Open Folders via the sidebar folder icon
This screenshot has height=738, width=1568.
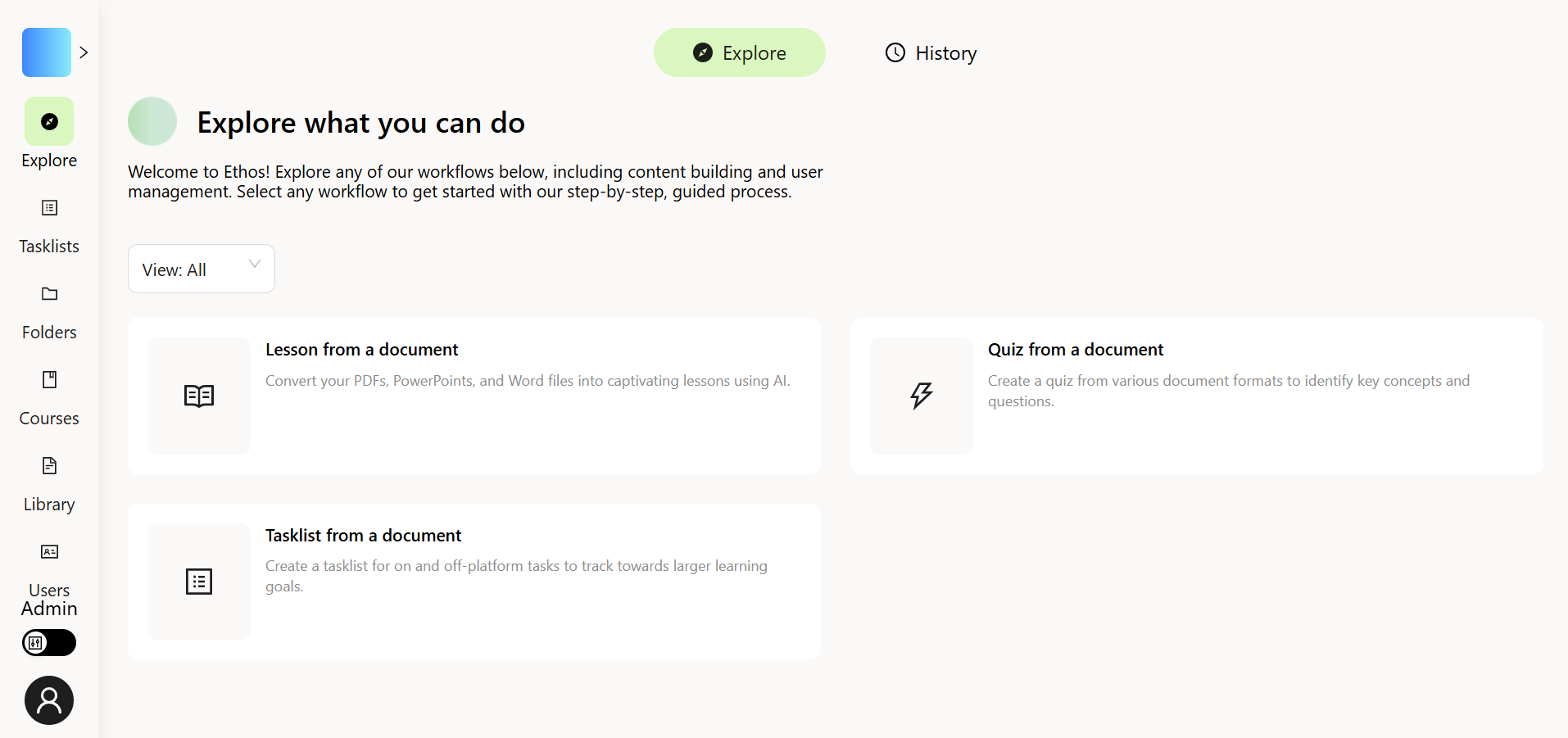tap(49, 294)
